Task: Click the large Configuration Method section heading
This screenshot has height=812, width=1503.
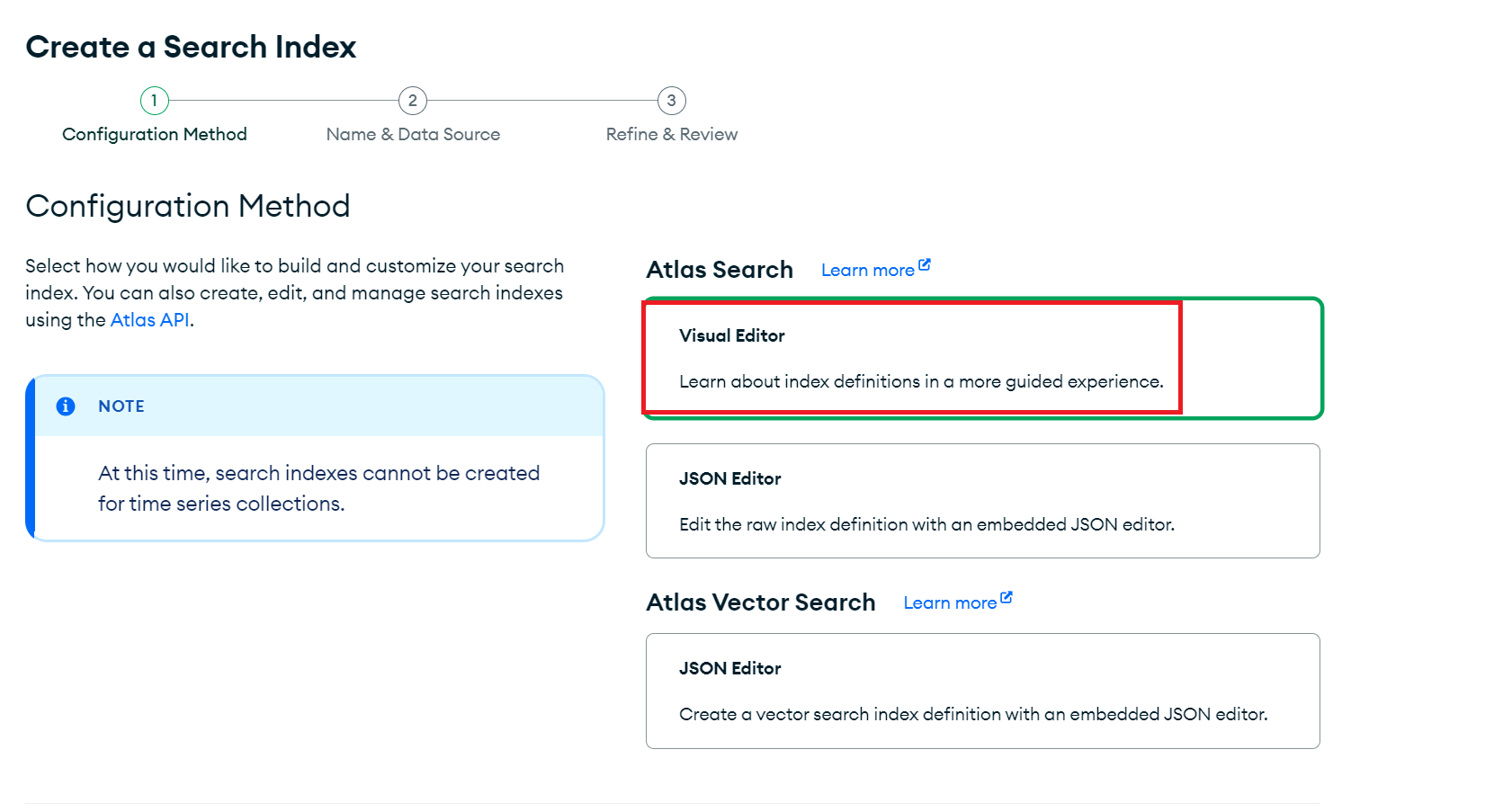Action: coord(188,206)
